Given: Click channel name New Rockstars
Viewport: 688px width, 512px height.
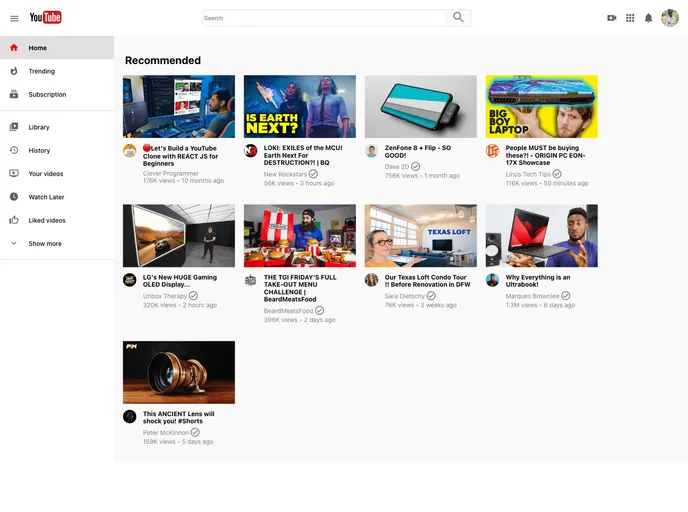Looking at the screenshot, I should pyautogui.click(x=285, y=174).
